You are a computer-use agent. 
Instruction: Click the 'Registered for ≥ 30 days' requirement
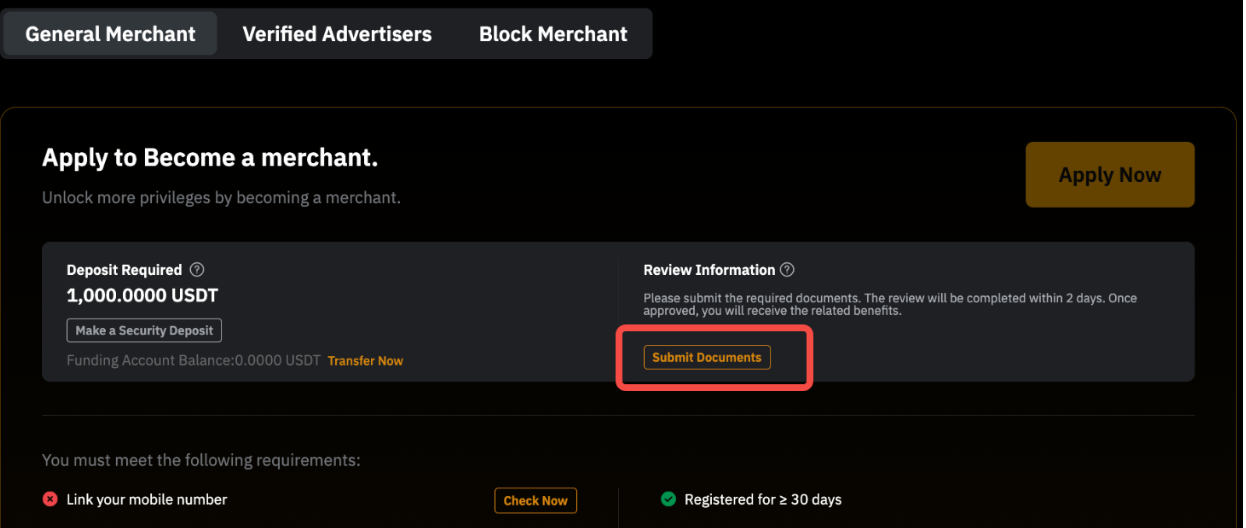point(762,499)
